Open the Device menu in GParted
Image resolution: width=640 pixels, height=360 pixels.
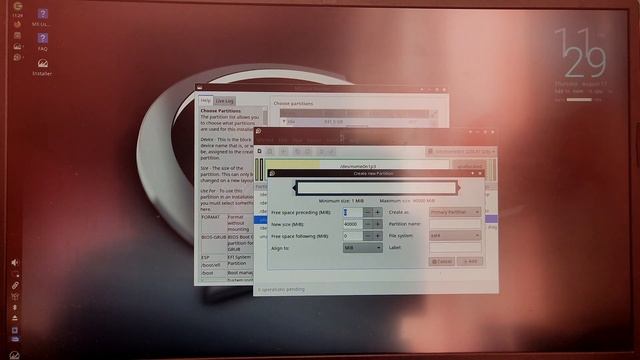(313, 140)
